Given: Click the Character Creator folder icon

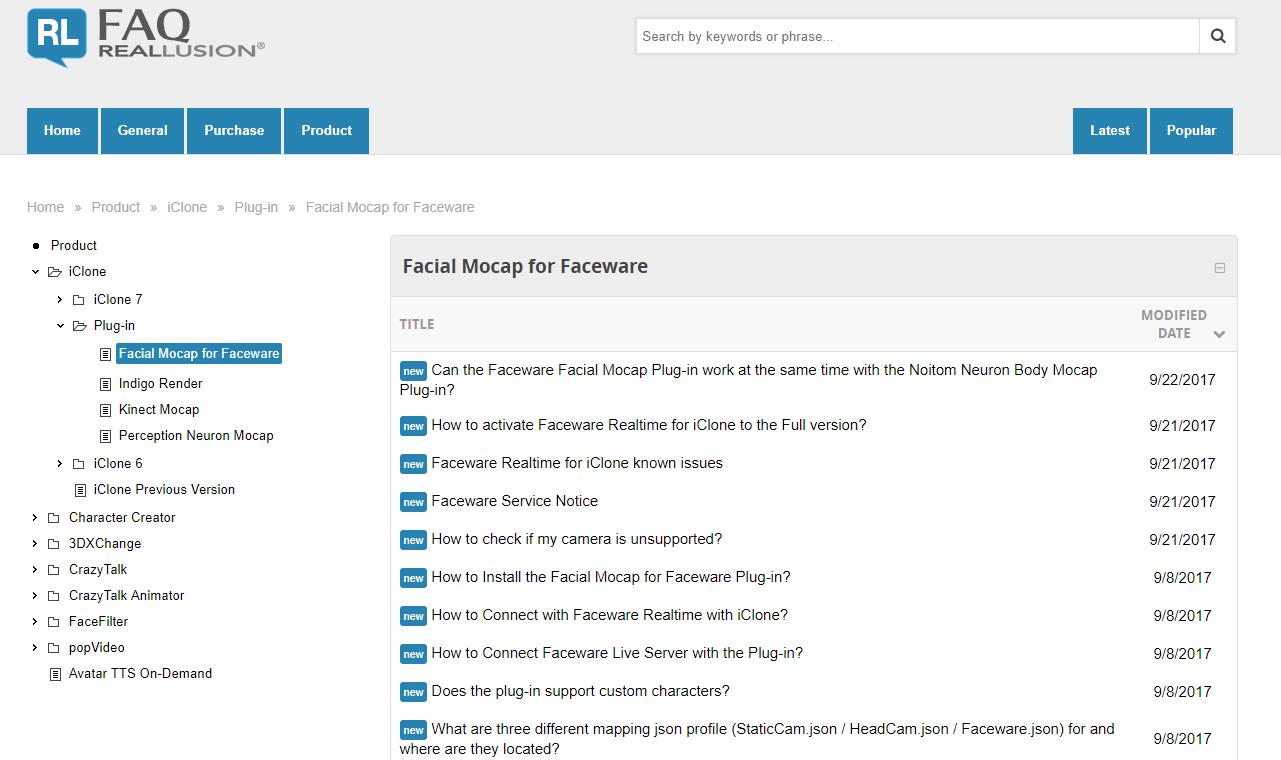Looking at the screenshot, I should 54,517.
